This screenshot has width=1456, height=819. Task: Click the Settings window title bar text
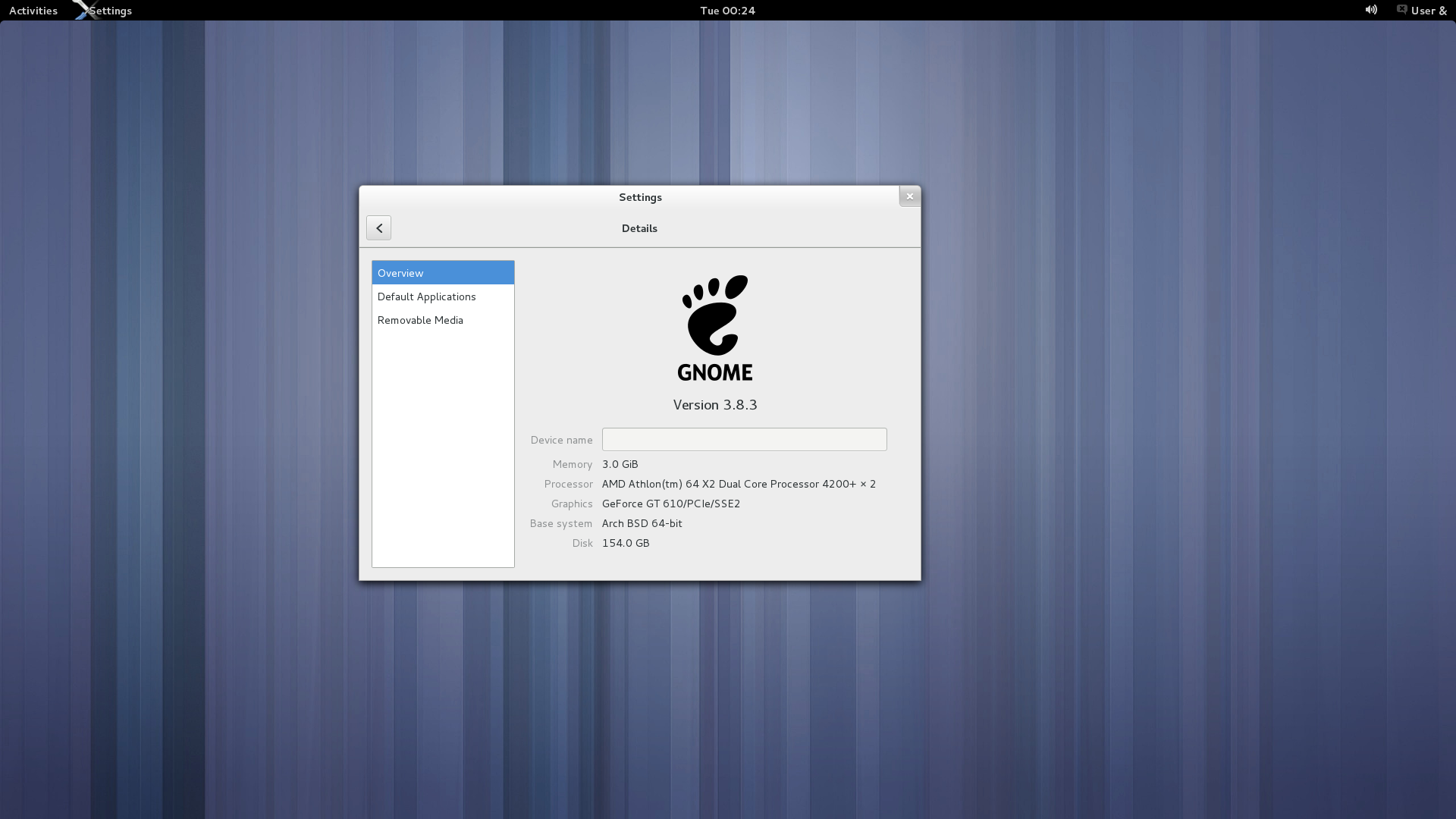click(640, 197)
